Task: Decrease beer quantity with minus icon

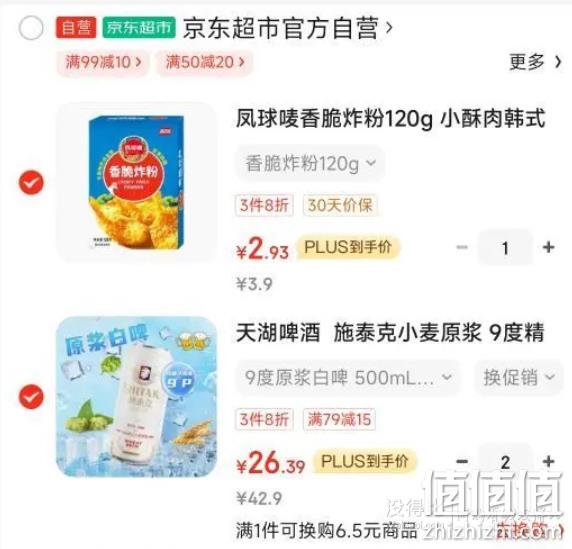Action: tap(462, 461)
